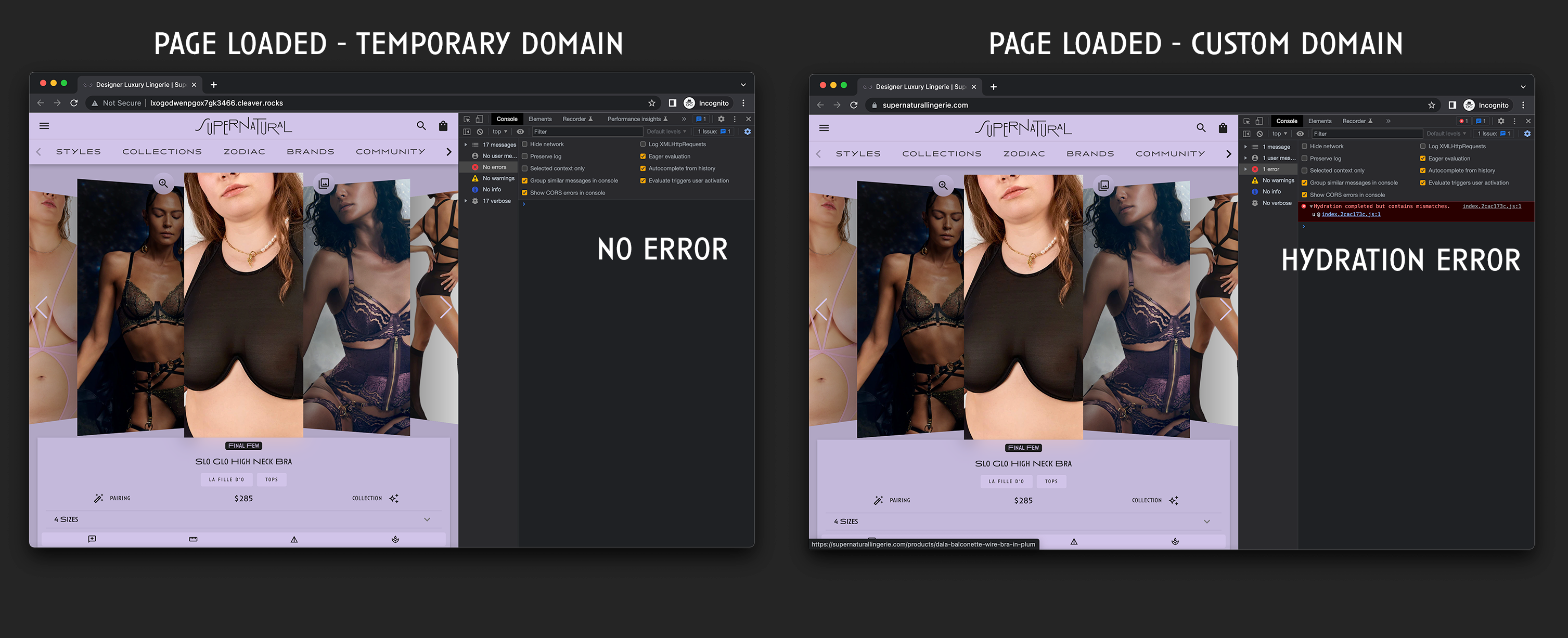This screenshot has width=1568, height=638.
Task: Click site search magnifier on right page
Action: pos(1200,128)
